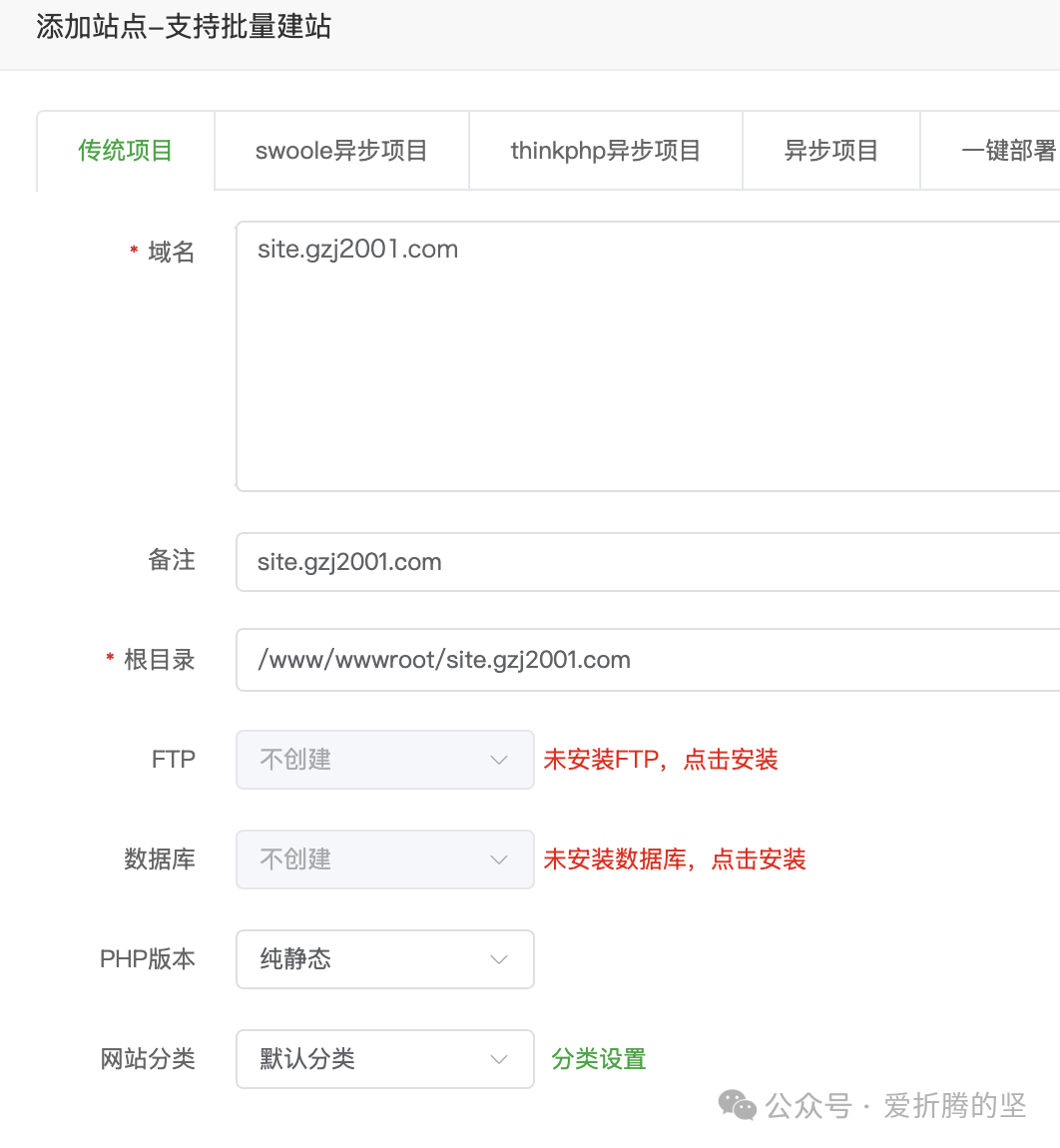
Task: Click the PHP版本 dropdown chevron arrow
Action: 498,959
